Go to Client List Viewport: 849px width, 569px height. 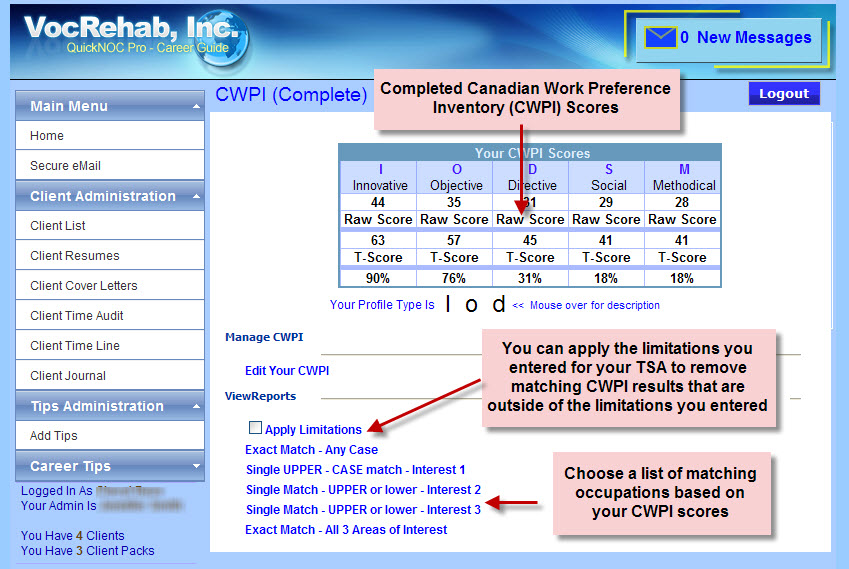coord(58,226)
